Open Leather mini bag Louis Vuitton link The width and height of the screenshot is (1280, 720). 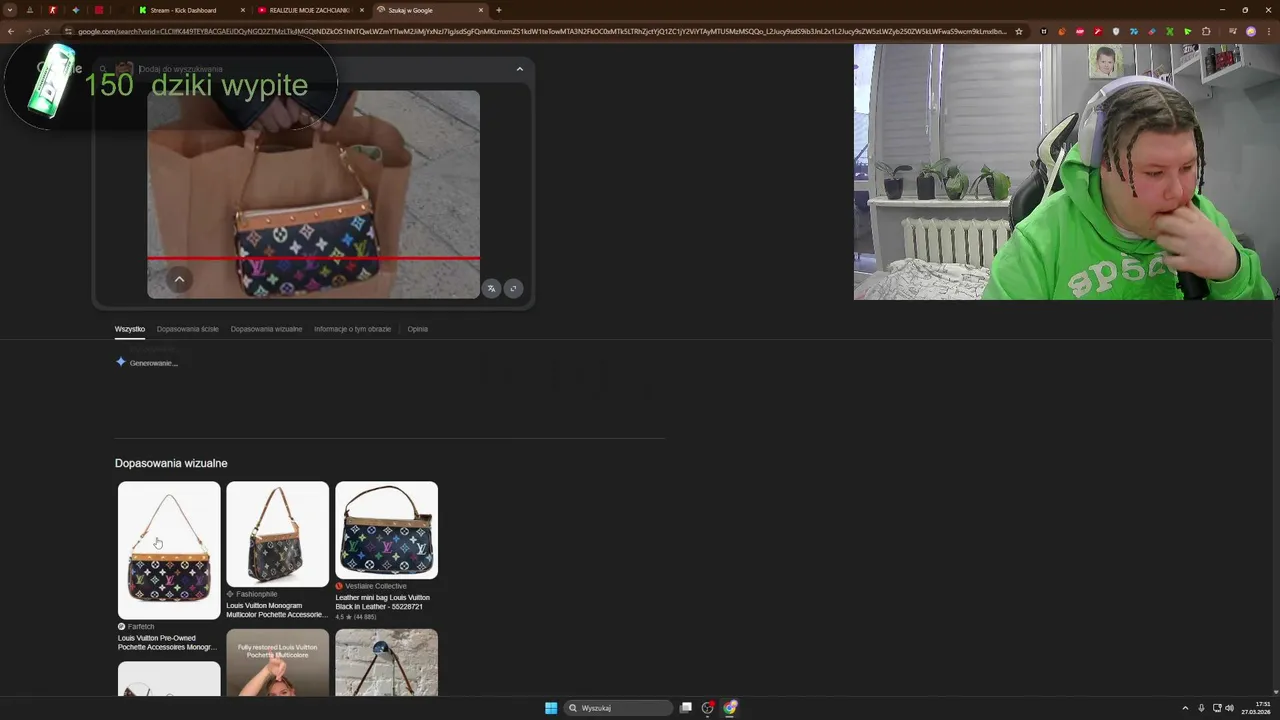pyautogui.click(x=383, y=602)
